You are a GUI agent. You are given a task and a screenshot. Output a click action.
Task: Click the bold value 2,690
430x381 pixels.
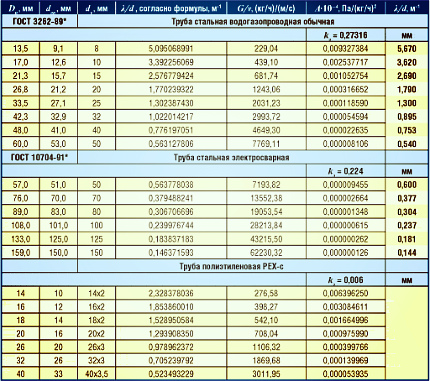pyautogui.click(x=407, y=76)
